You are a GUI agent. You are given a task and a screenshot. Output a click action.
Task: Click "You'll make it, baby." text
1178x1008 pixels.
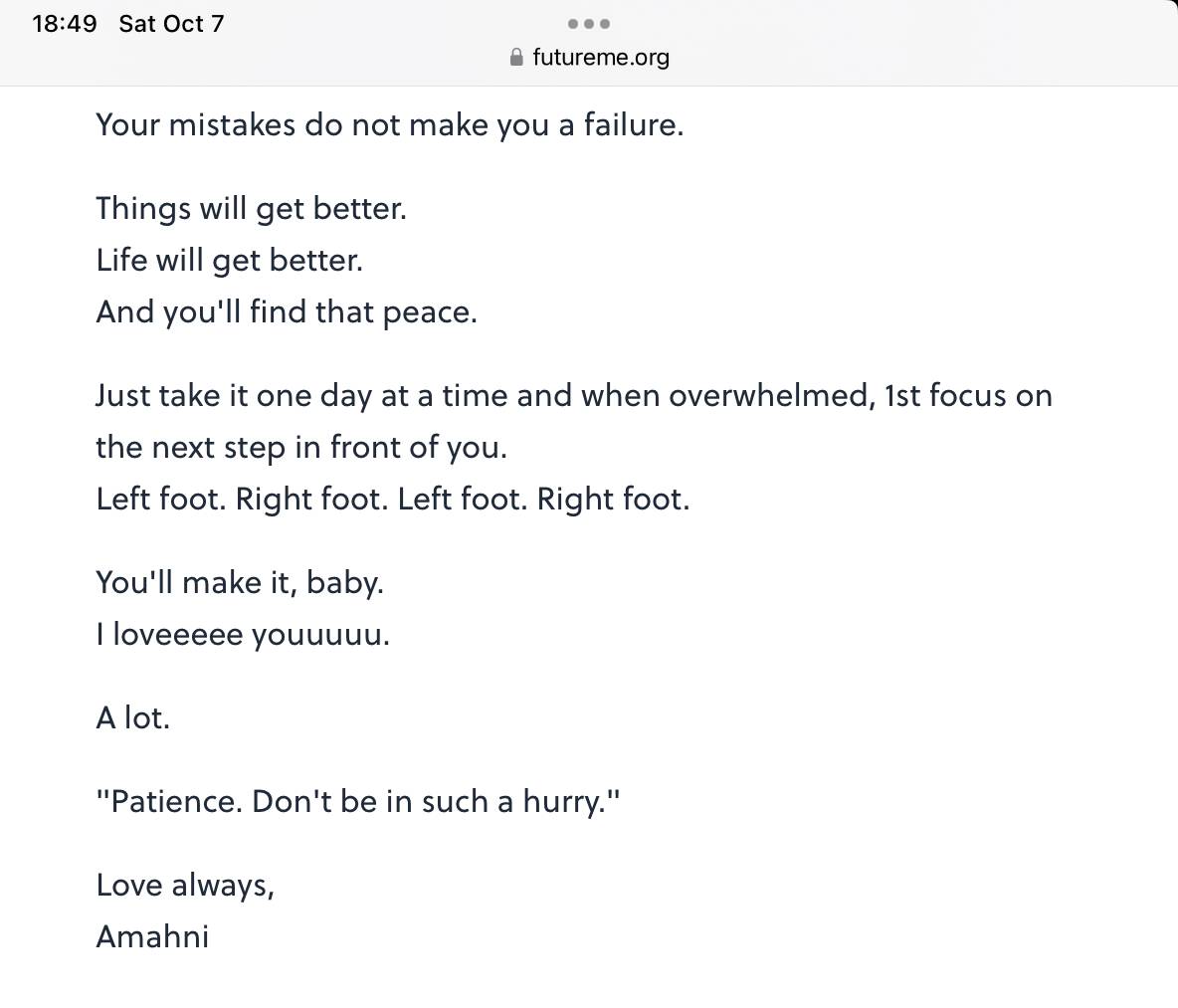(240, 583)
